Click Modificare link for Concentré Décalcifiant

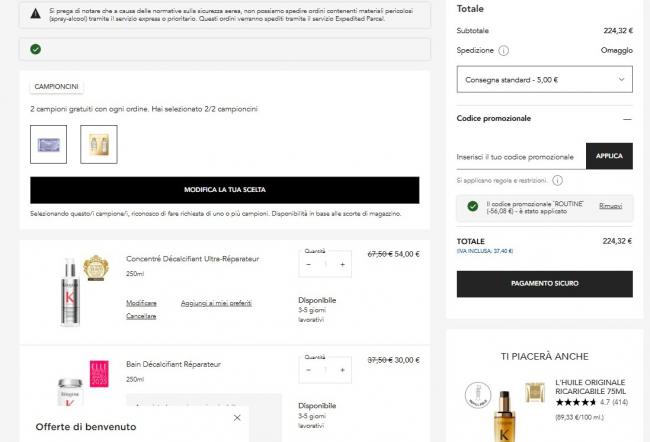[x=141, y=303]
